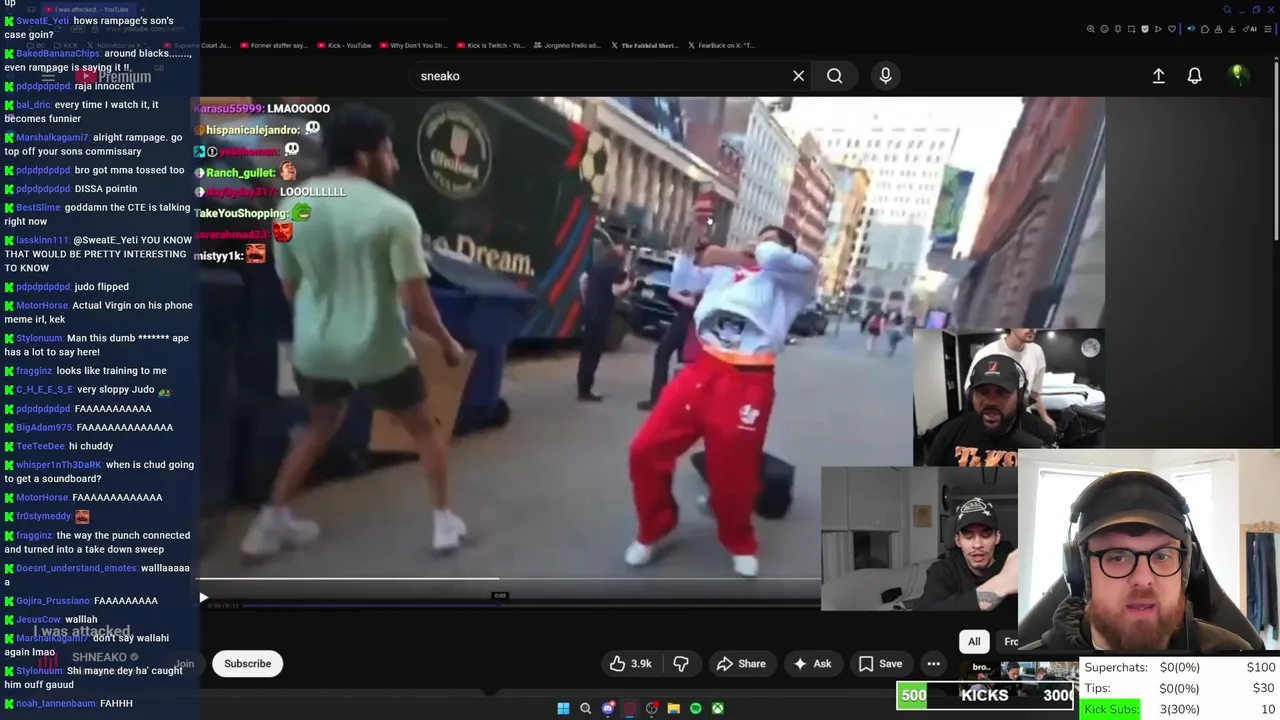Open the more actions ellipsis menu
The height and width of the screenshot is (720, 1280).
click(933, 664)
